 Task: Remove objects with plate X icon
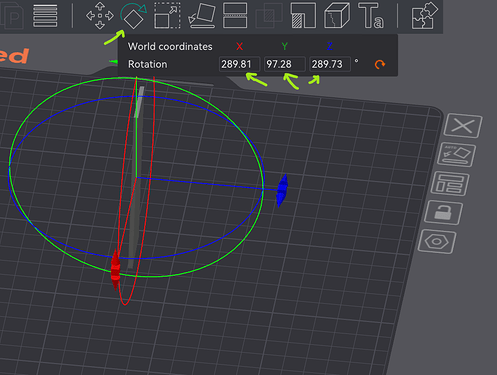pos(463,126)
